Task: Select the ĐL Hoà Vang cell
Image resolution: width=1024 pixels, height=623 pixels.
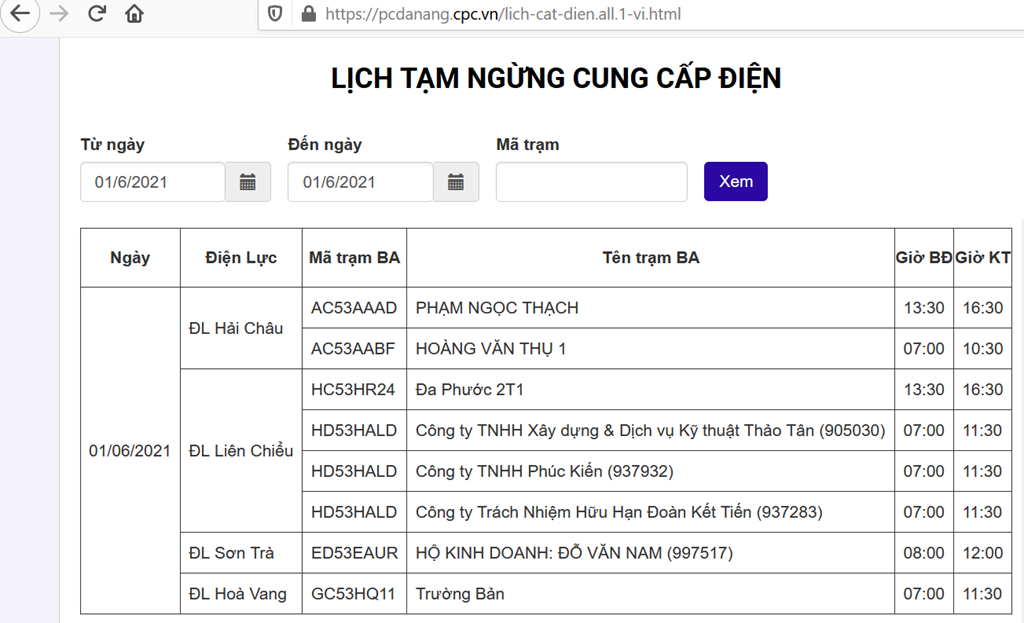Action: 241,594
